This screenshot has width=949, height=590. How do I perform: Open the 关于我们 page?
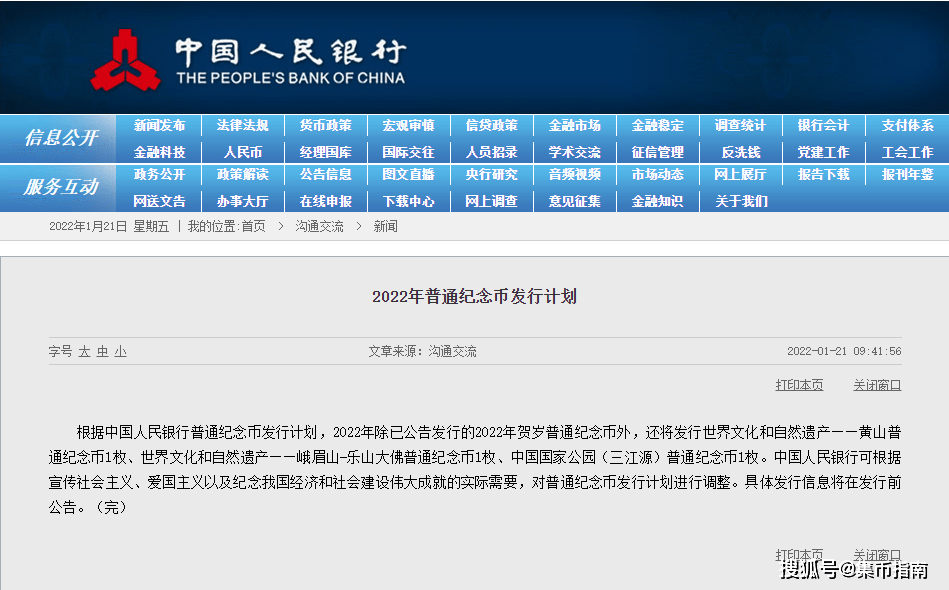pos(740,201)
